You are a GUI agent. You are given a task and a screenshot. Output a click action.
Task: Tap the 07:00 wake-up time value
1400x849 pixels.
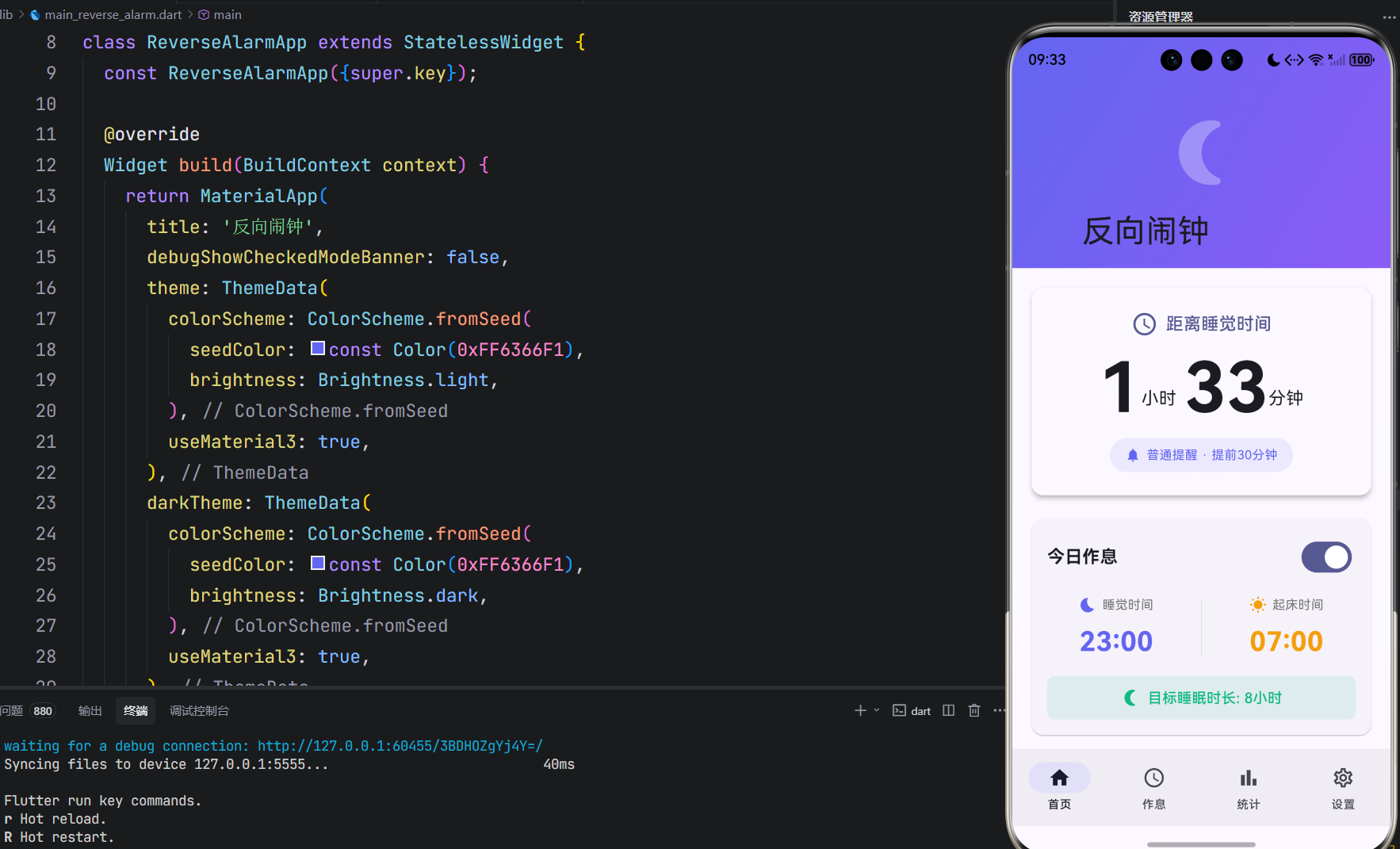tap(1286, 641)
